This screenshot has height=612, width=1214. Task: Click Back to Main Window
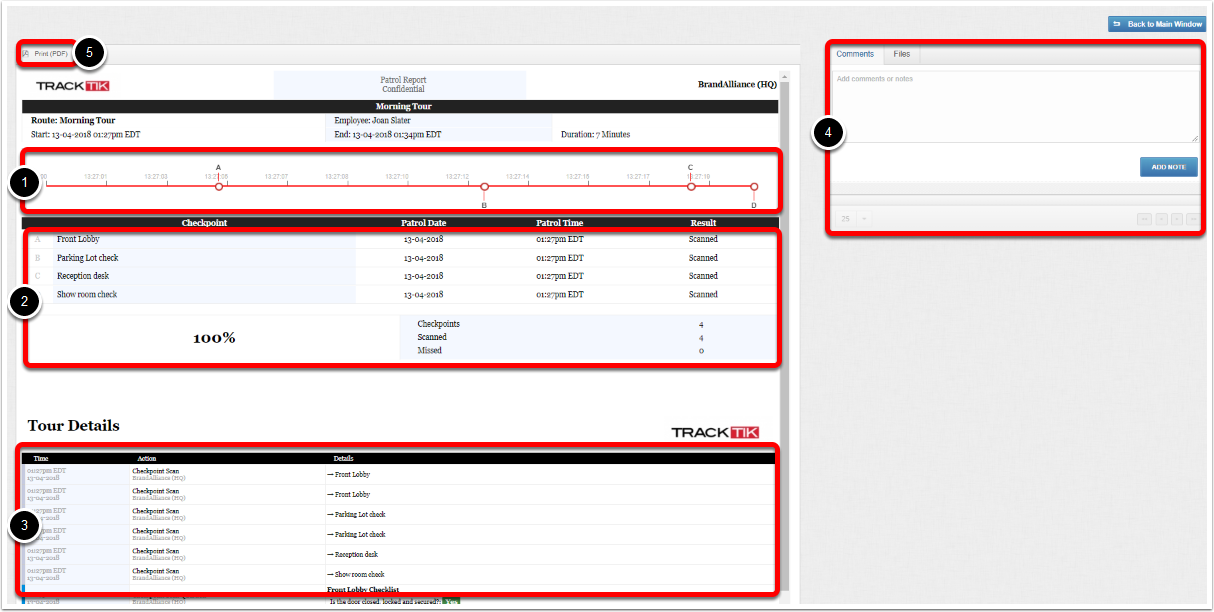(x=1157, y=23)
